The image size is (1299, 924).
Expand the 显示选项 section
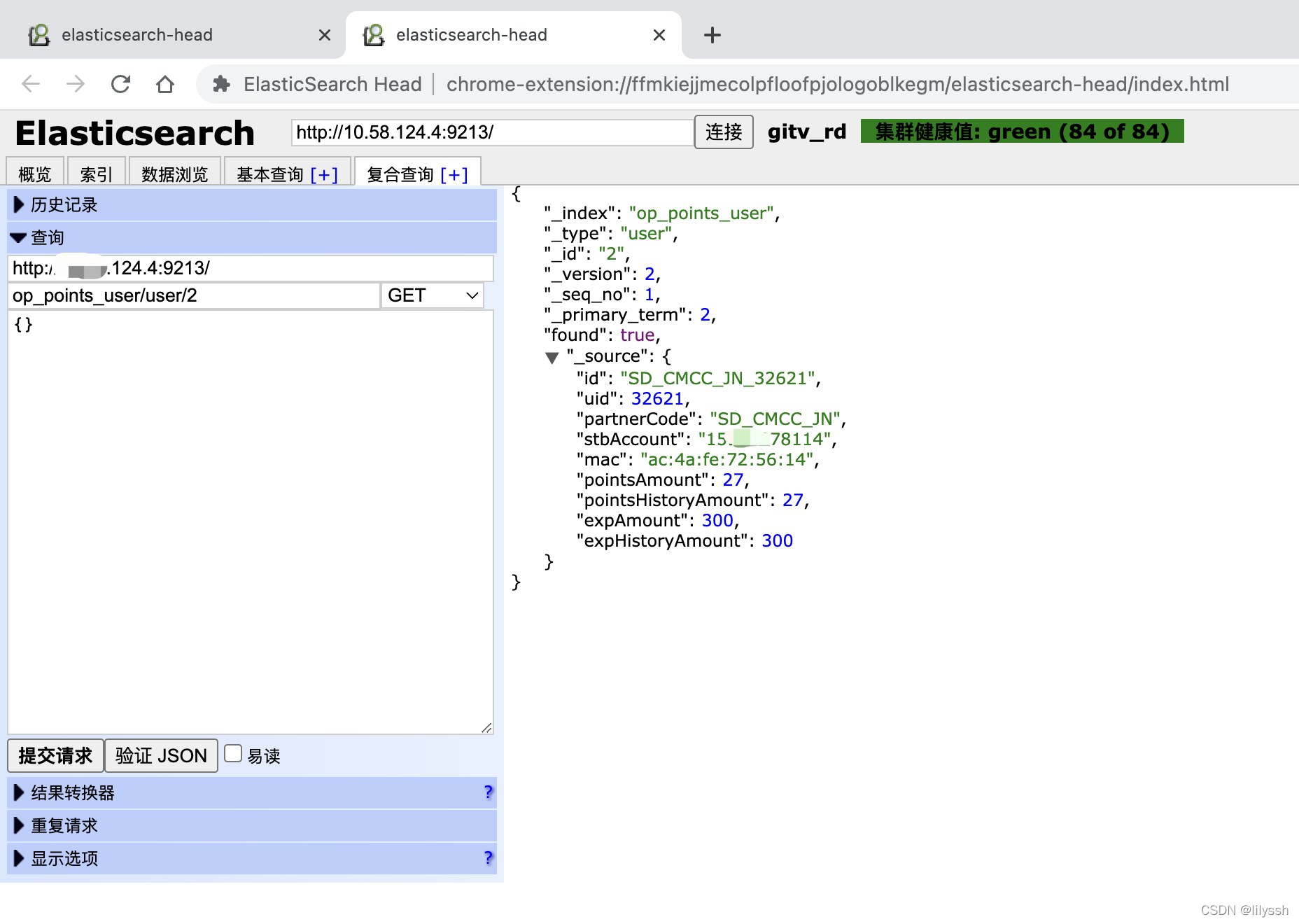(x=252, y=858)
